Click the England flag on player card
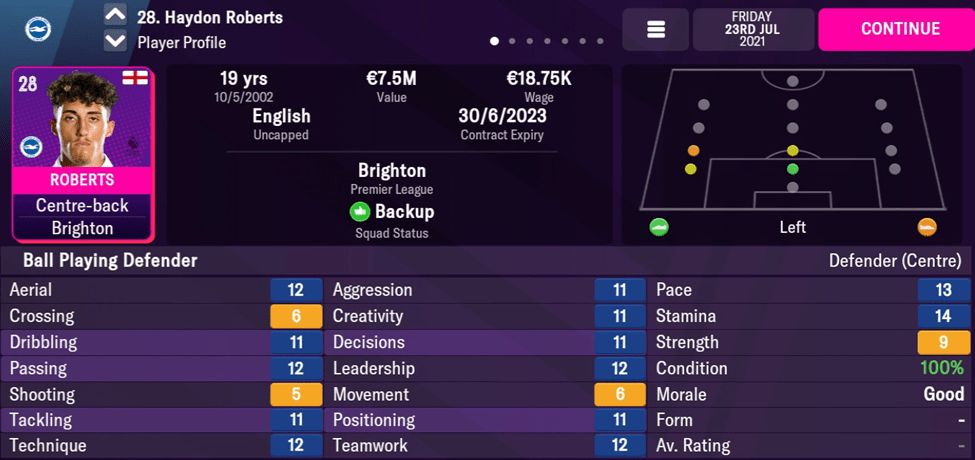This screenshot has width=975, height=460. click(x=134, y=78)
